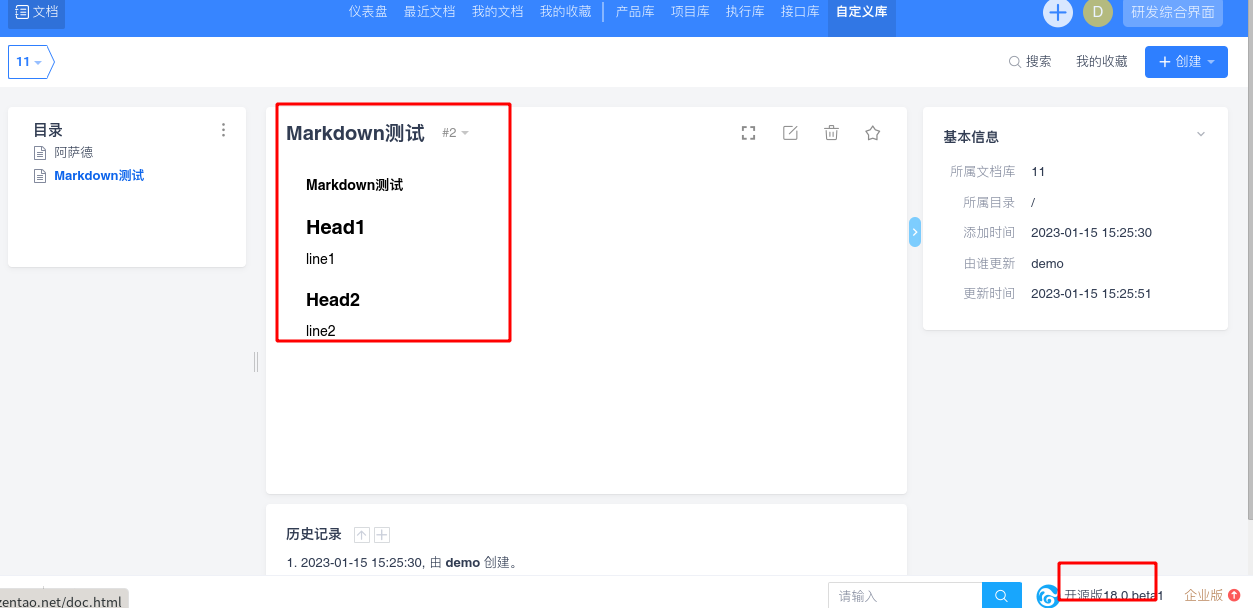Collapse history records with up-arrow icon
The image size is (1253, 608).
[x=362, y=535]
